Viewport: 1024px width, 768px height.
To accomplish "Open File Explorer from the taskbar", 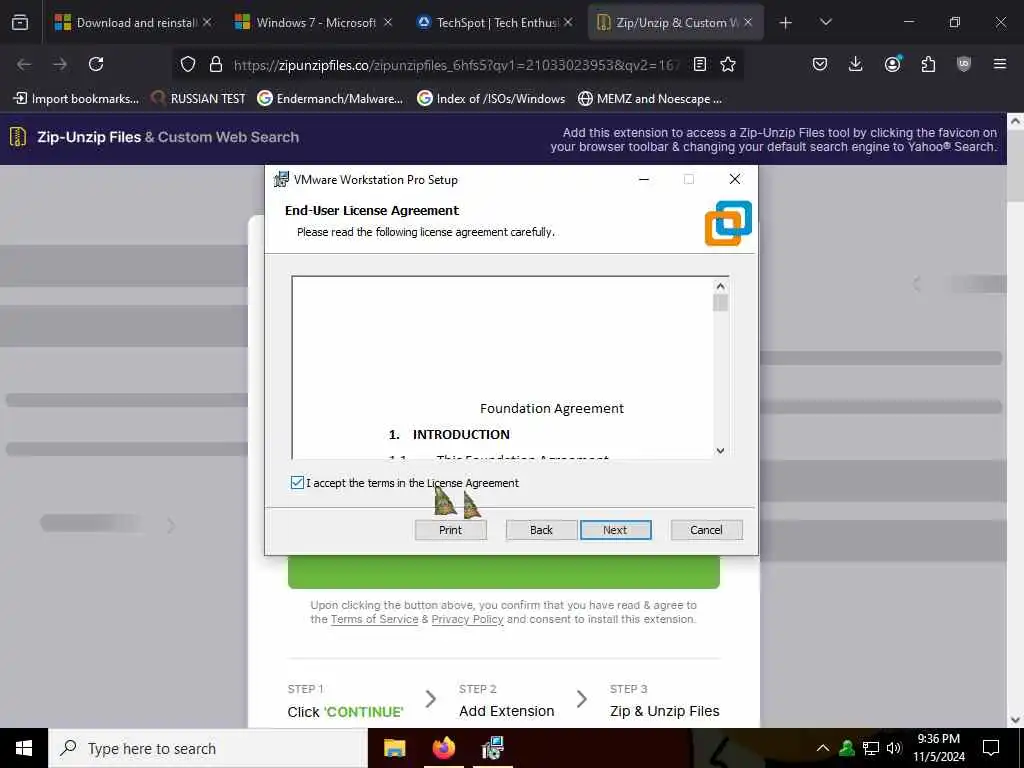I will tap(394, 748).
